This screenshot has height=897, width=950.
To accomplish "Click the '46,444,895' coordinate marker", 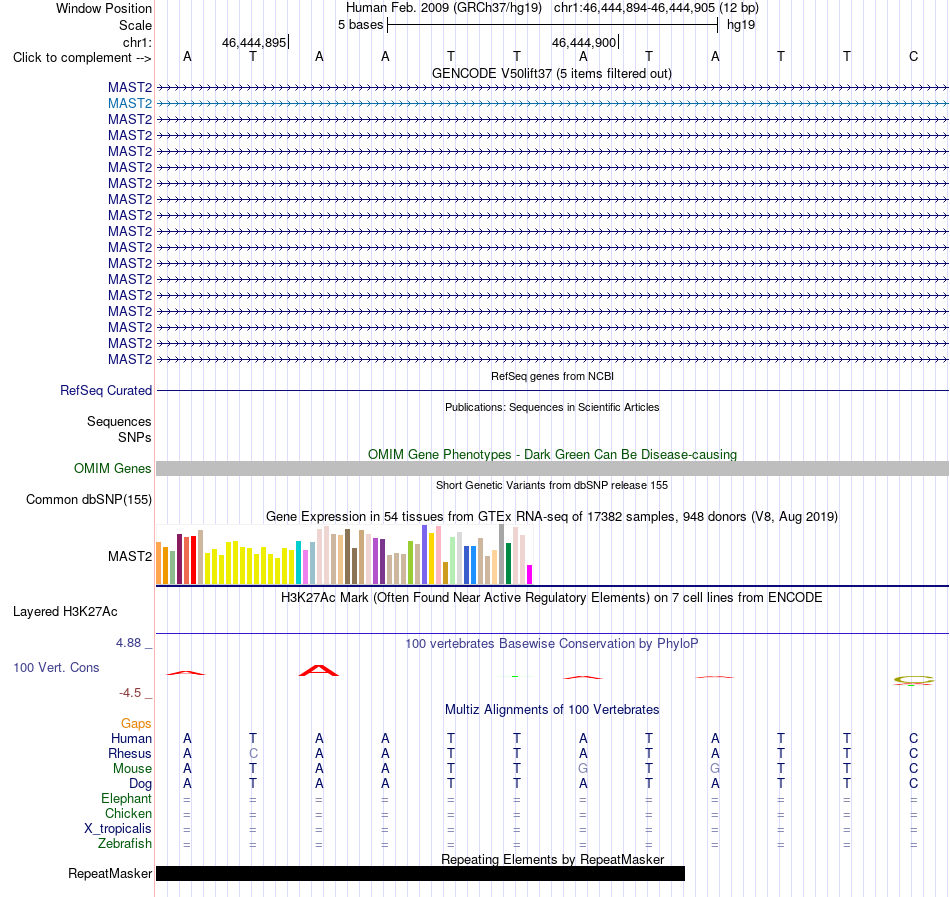I will point(254,42).
